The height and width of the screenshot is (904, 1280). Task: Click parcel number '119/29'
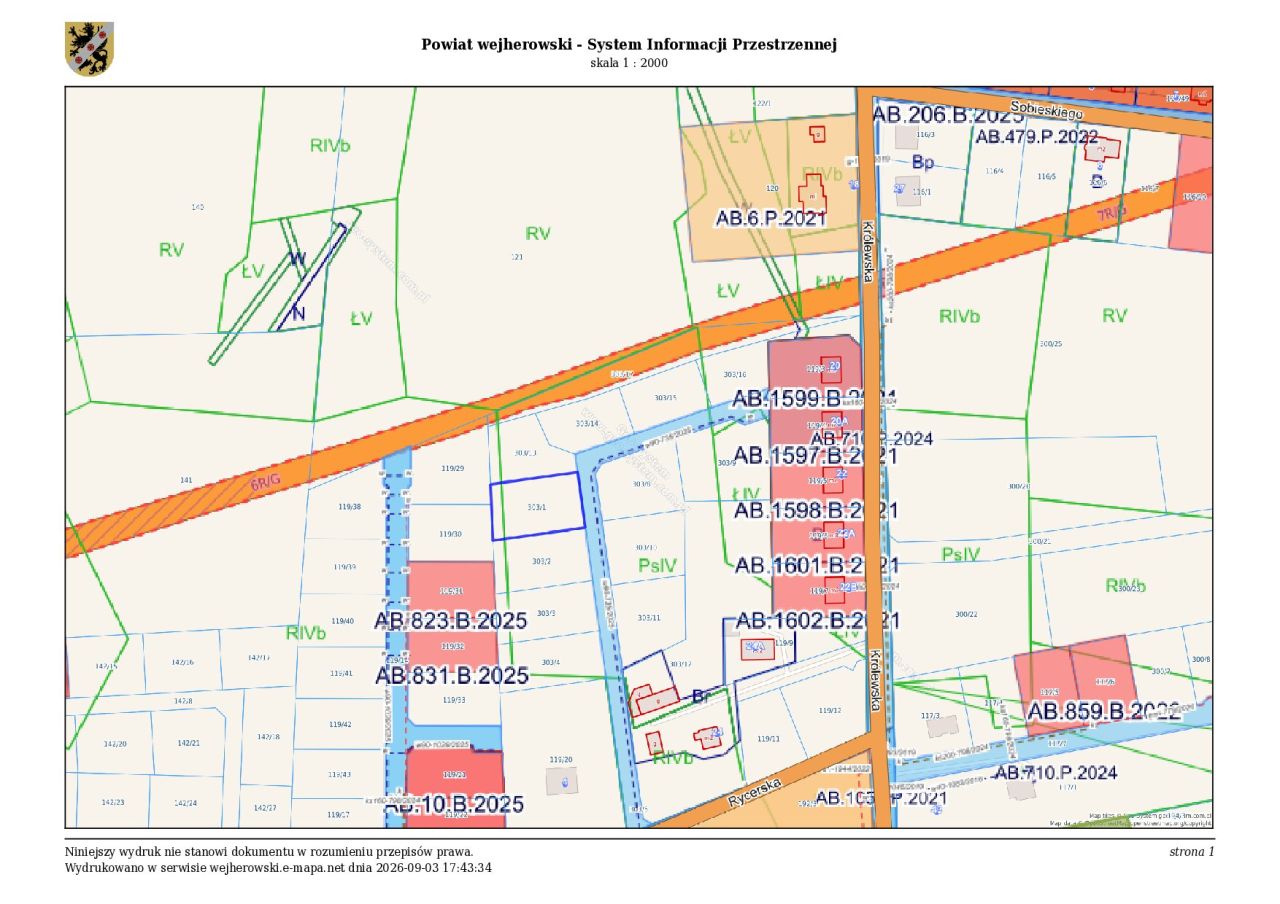[453, 468]
